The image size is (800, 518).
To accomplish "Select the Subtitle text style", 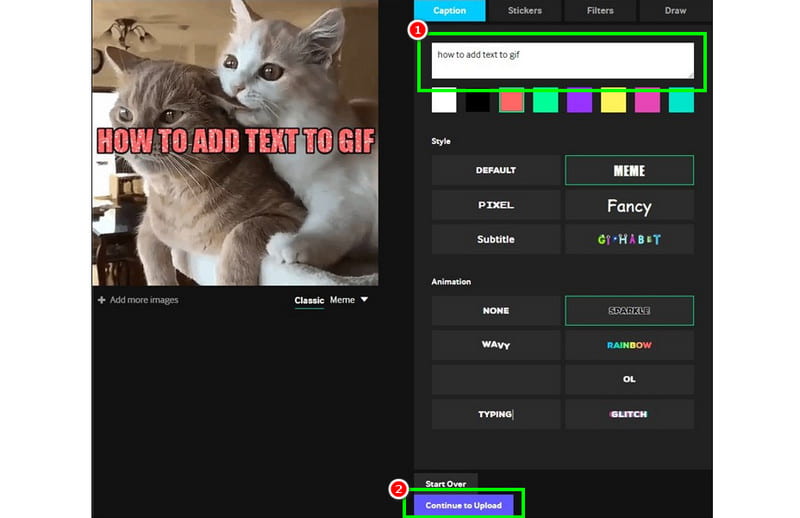I will coord(496,239).
